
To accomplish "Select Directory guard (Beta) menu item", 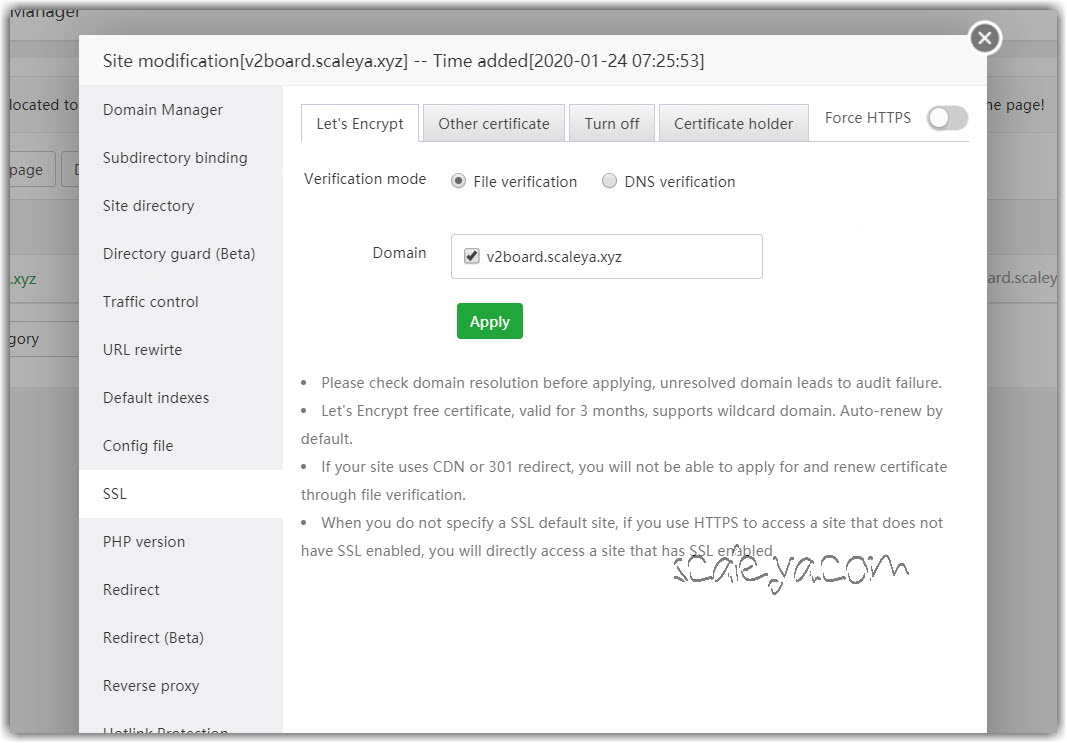I will [179, 254].
